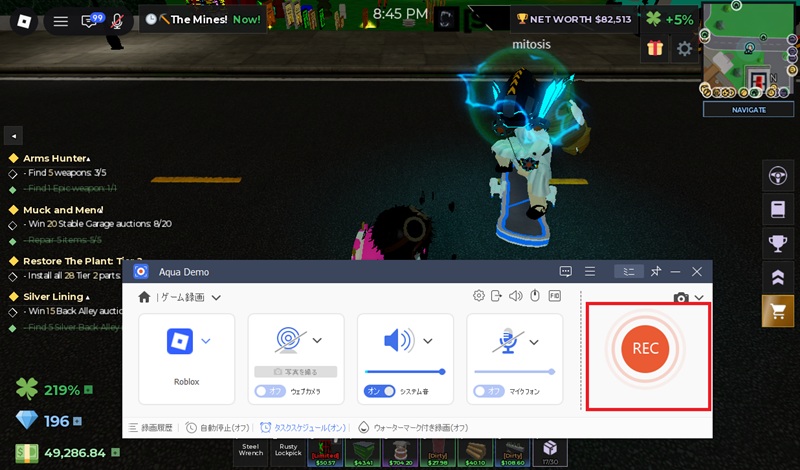Screen dimensions: 800x470
Task: Click the disabled webcam icon
Action: click(x=290, y=340)
